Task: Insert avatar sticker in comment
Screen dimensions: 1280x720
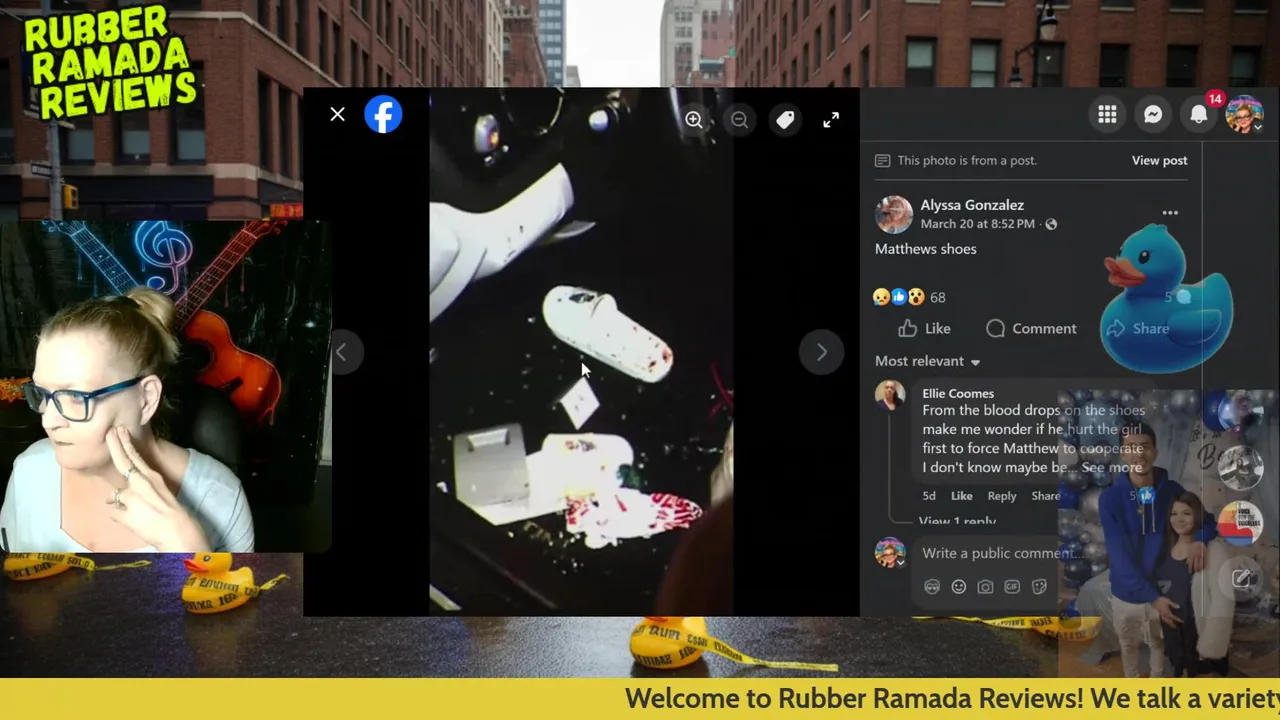Action: pos(932,587)
